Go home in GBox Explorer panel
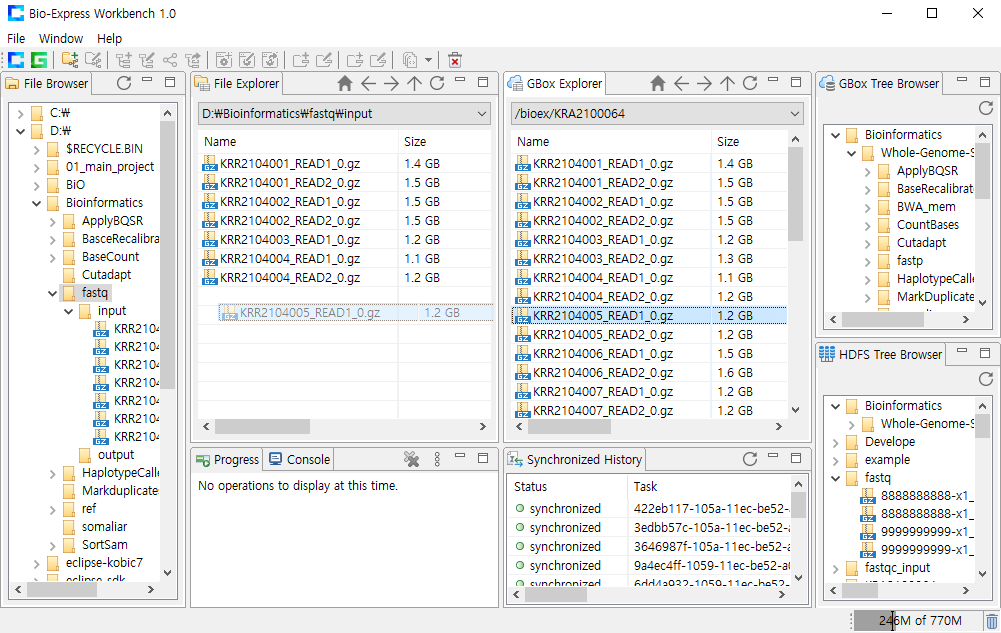The height and width of the screenshot is (633, 1001). coord(658,83)
